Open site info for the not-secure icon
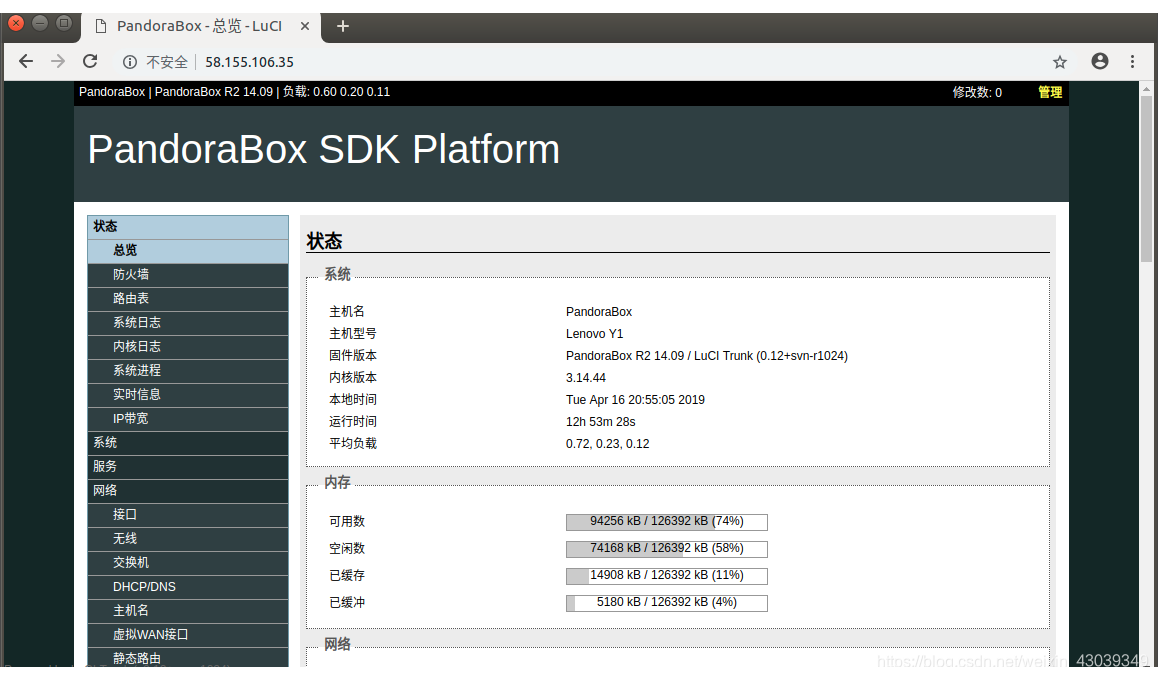 point(129,62)
